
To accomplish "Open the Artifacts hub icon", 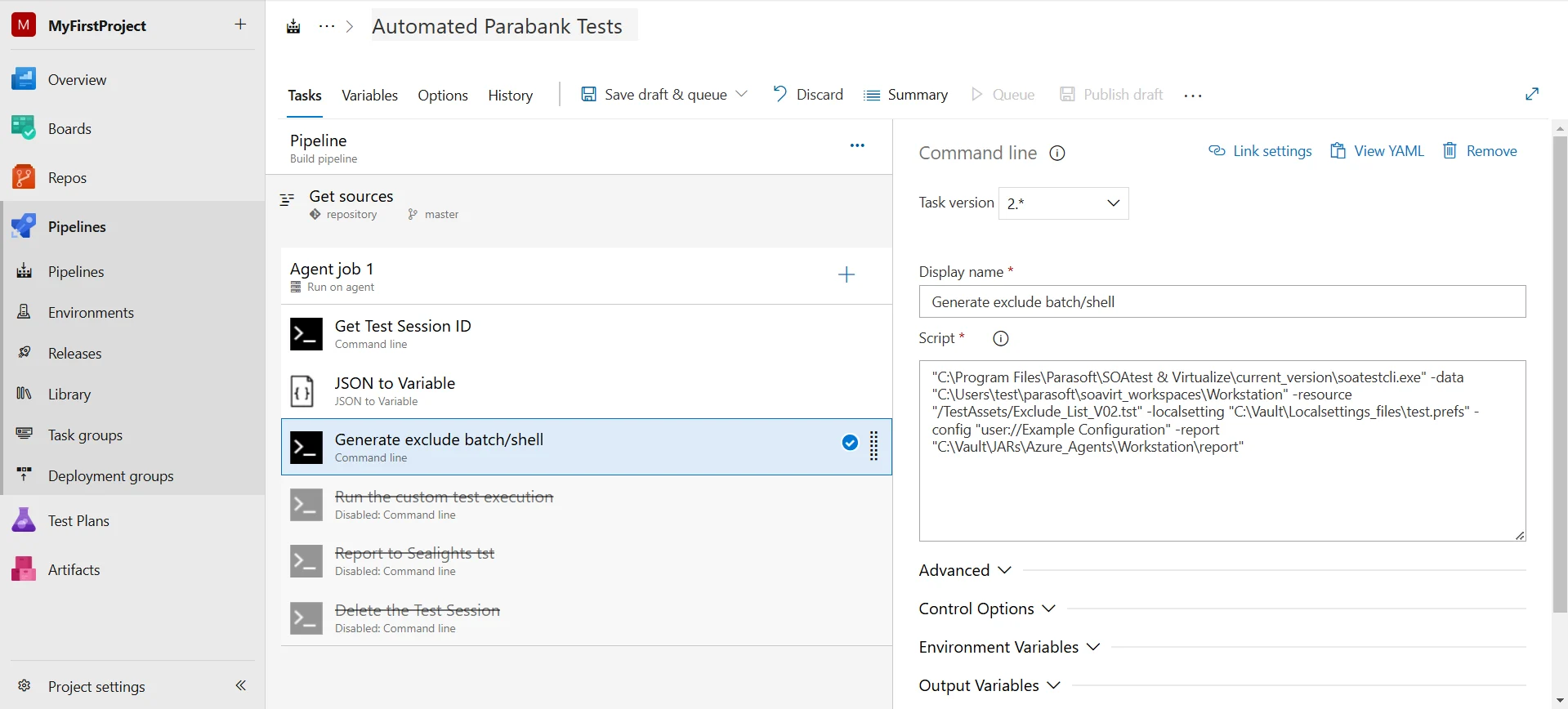I will [24, 569].
